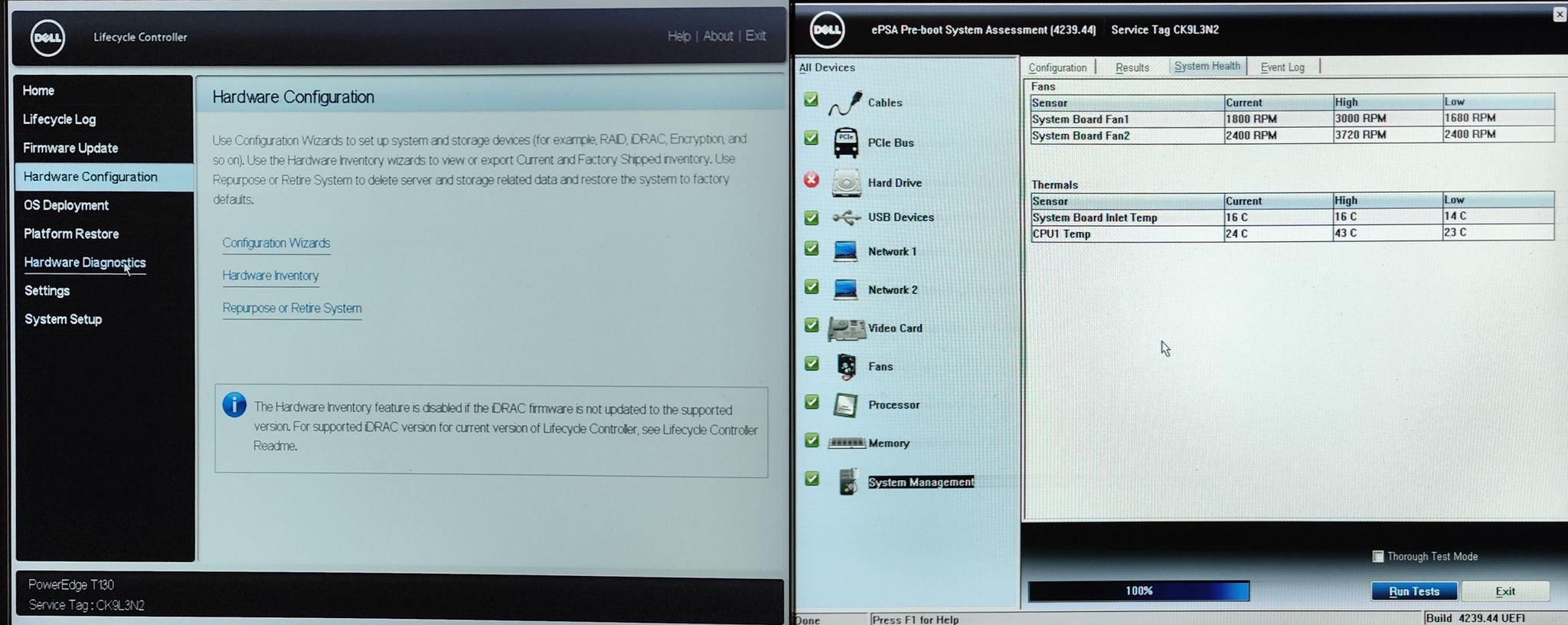Open the Configuration Wizards link
Viewport: 1568px width, 625px height.
click(276, 243)
